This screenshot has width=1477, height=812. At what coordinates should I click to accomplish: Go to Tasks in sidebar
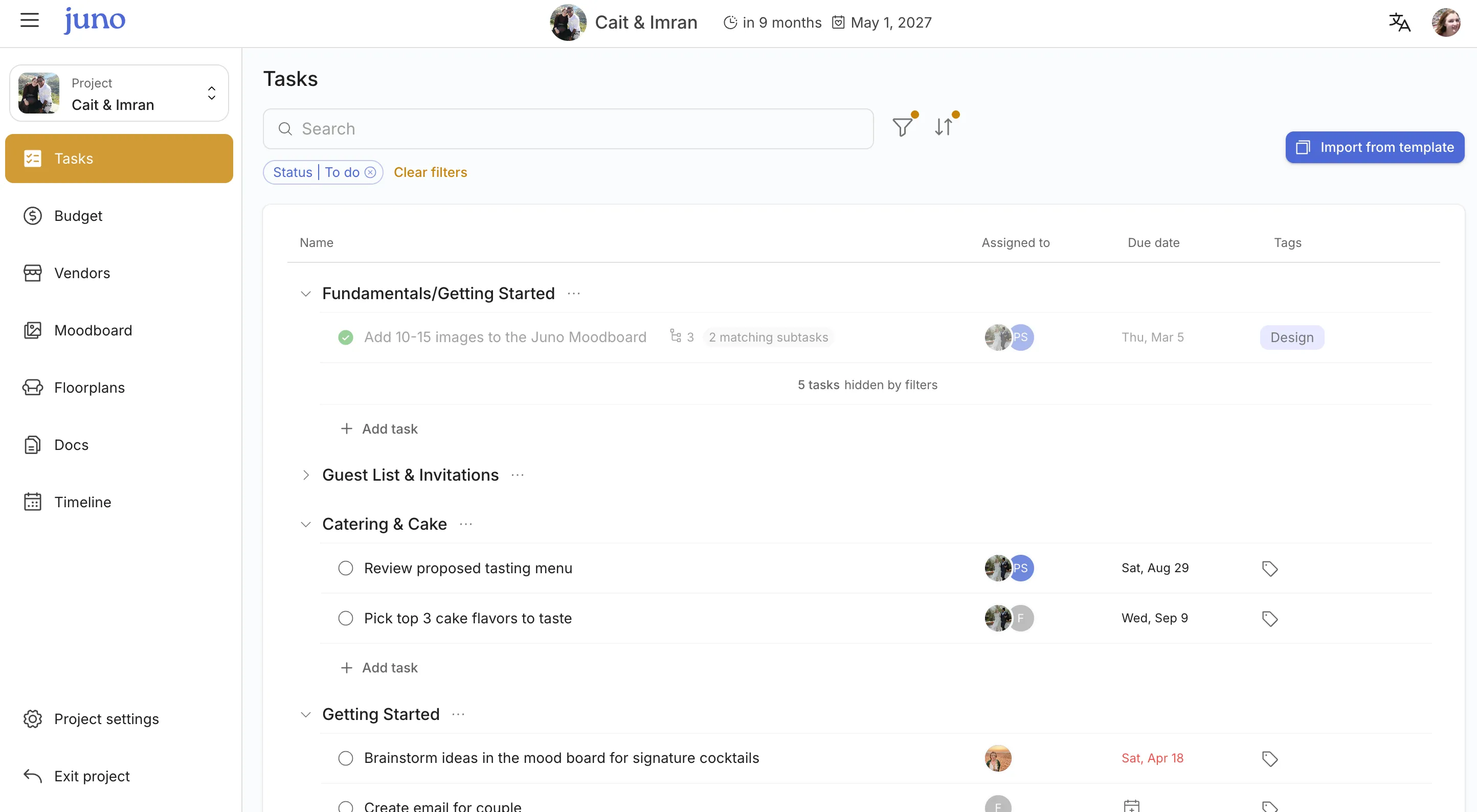(x=119, y=159)
